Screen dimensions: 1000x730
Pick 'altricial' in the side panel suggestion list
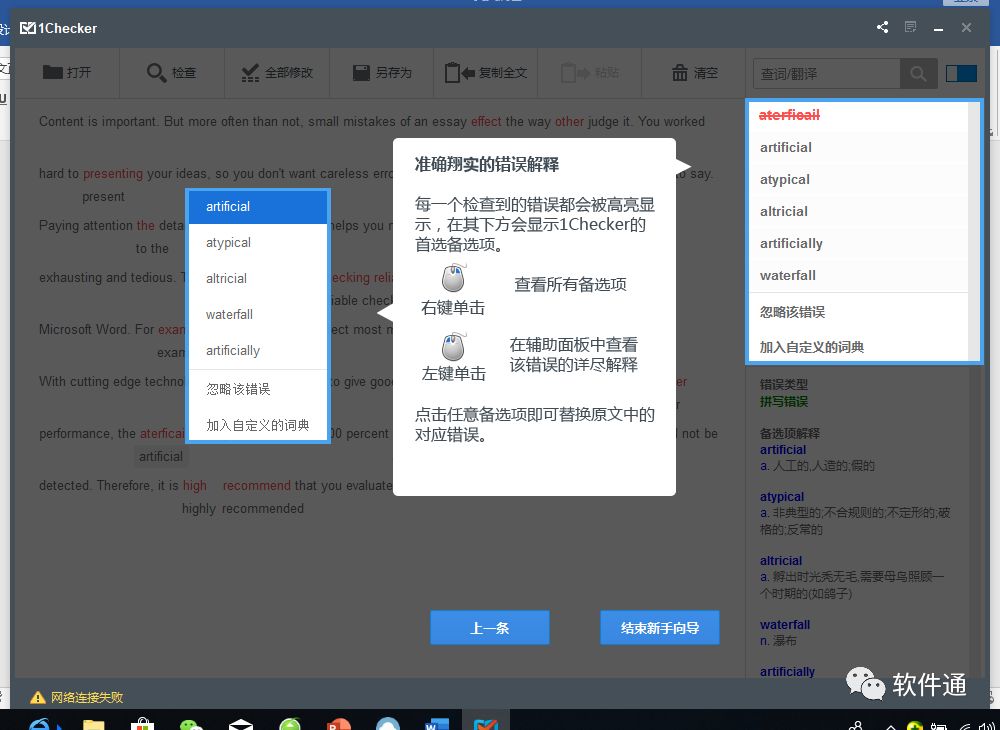click(x=858, y=211)
